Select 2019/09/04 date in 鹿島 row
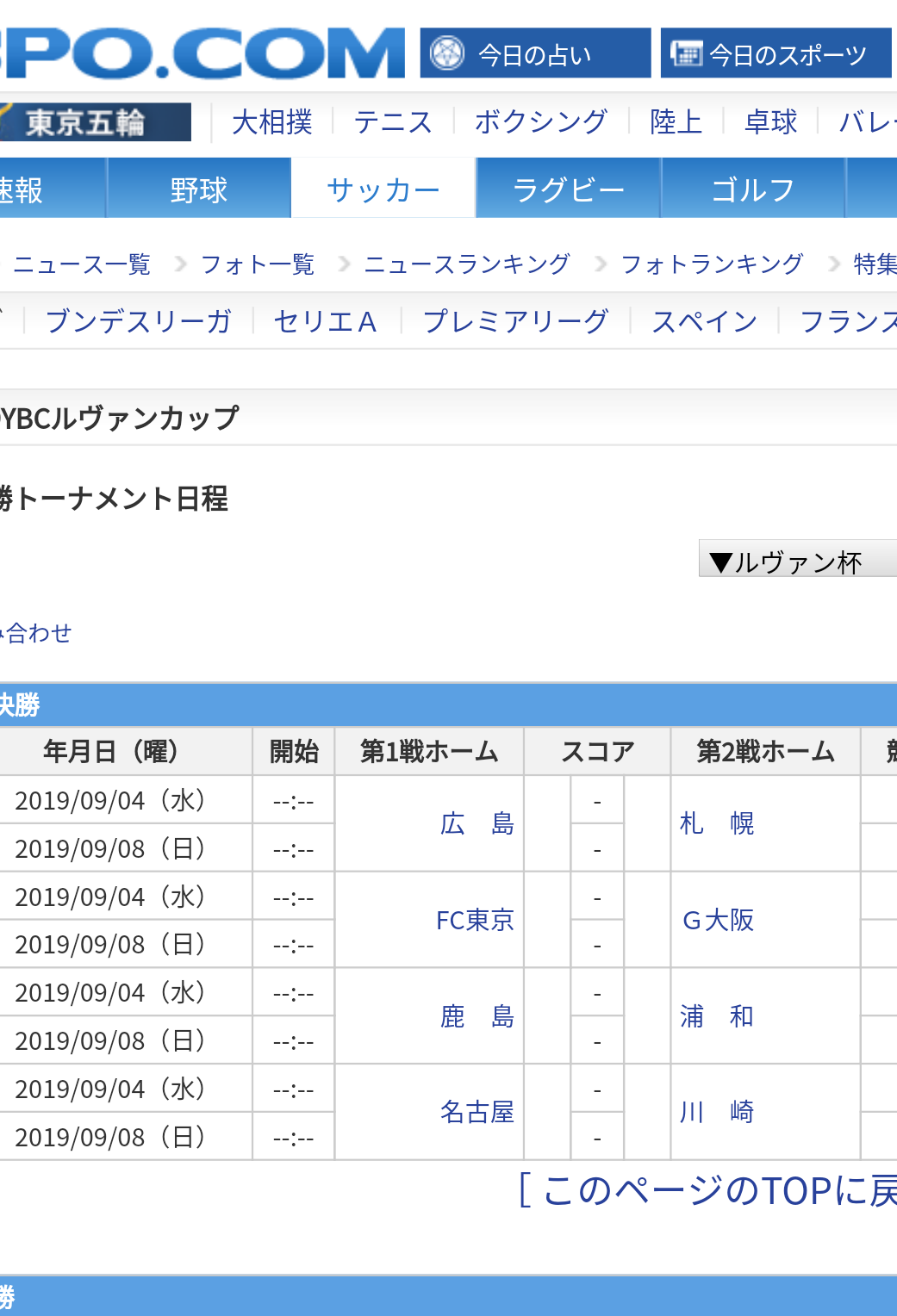897x1316 pixels. pos(110,993)
